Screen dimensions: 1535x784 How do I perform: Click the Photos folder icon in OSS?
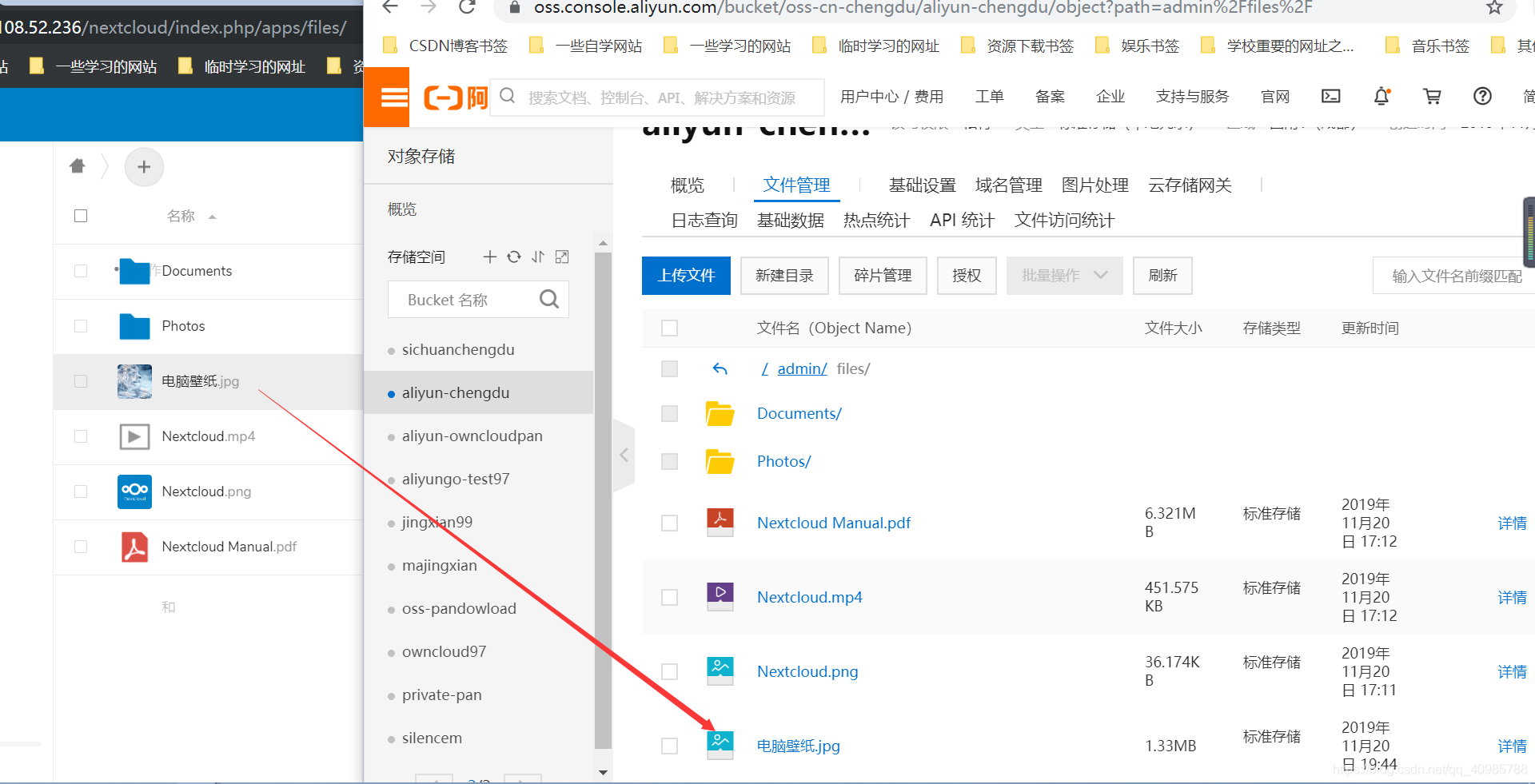720,461
